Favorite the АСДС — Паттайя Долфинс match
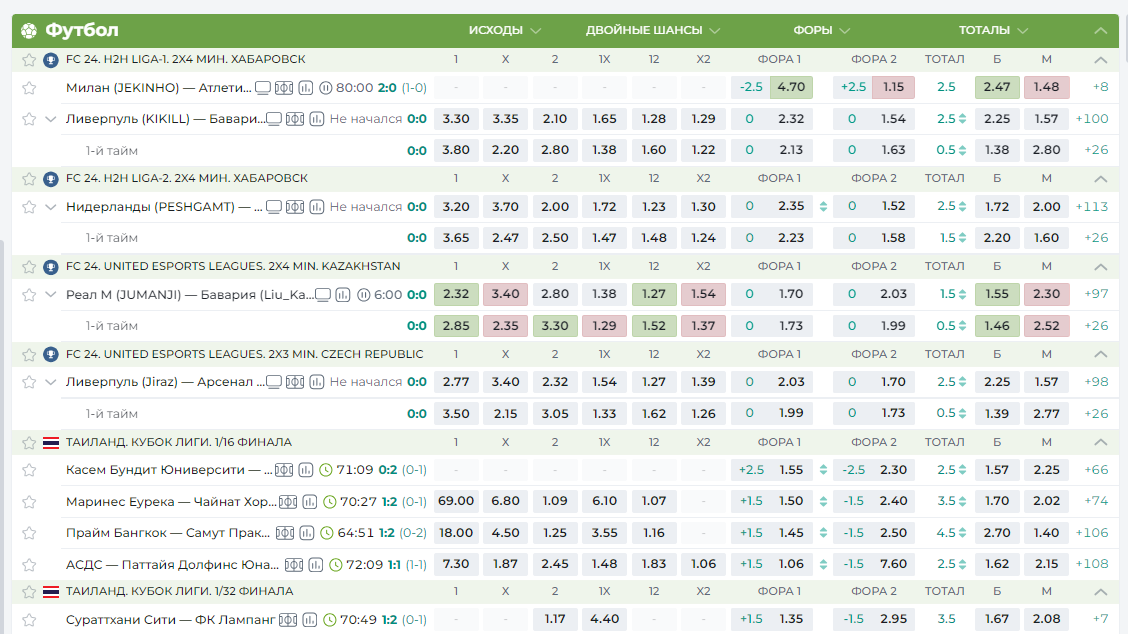 tap(29, 564)
